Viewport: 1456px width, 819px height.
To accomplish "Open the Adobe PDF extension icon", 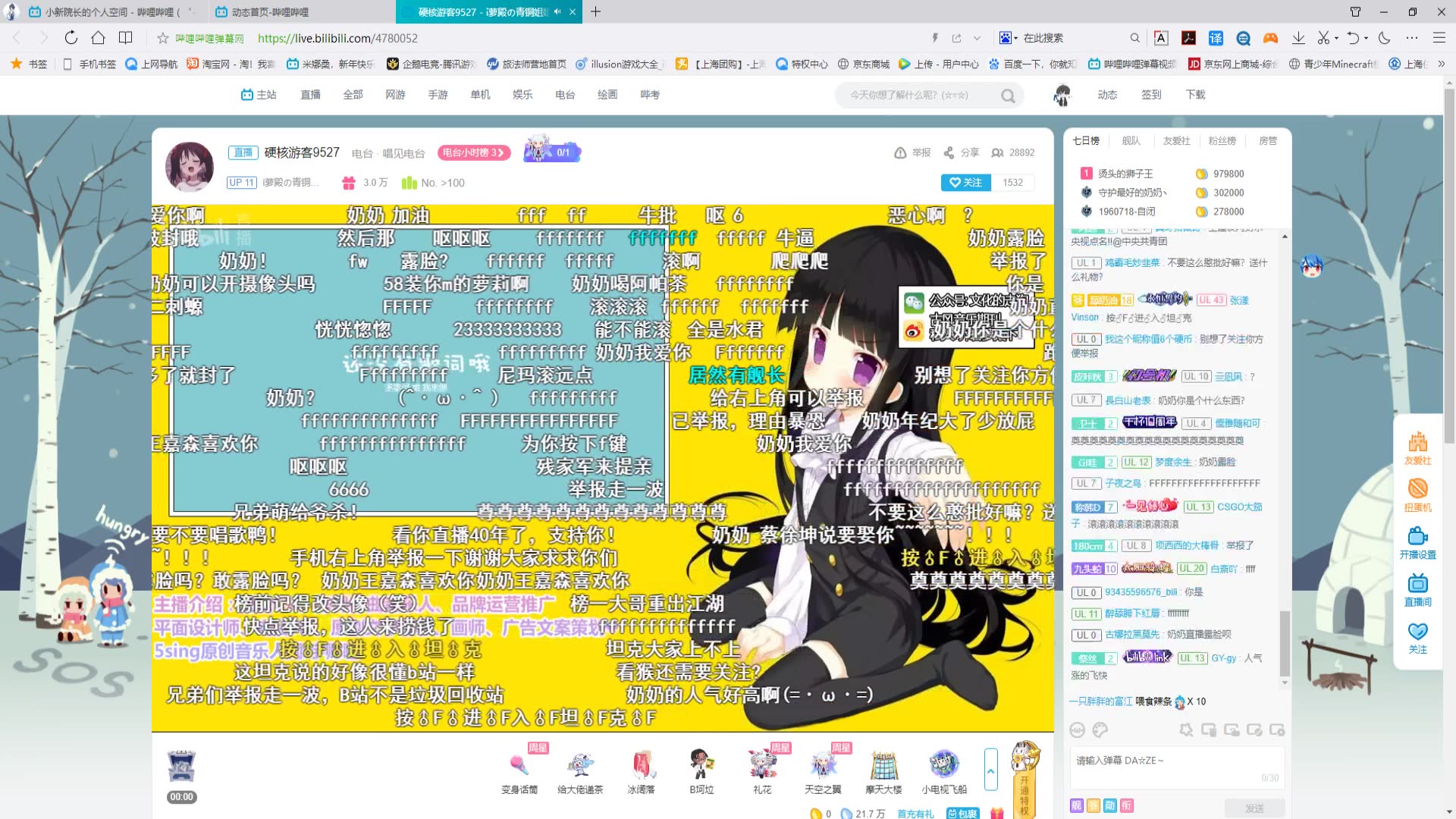I will pos(1188,38).
